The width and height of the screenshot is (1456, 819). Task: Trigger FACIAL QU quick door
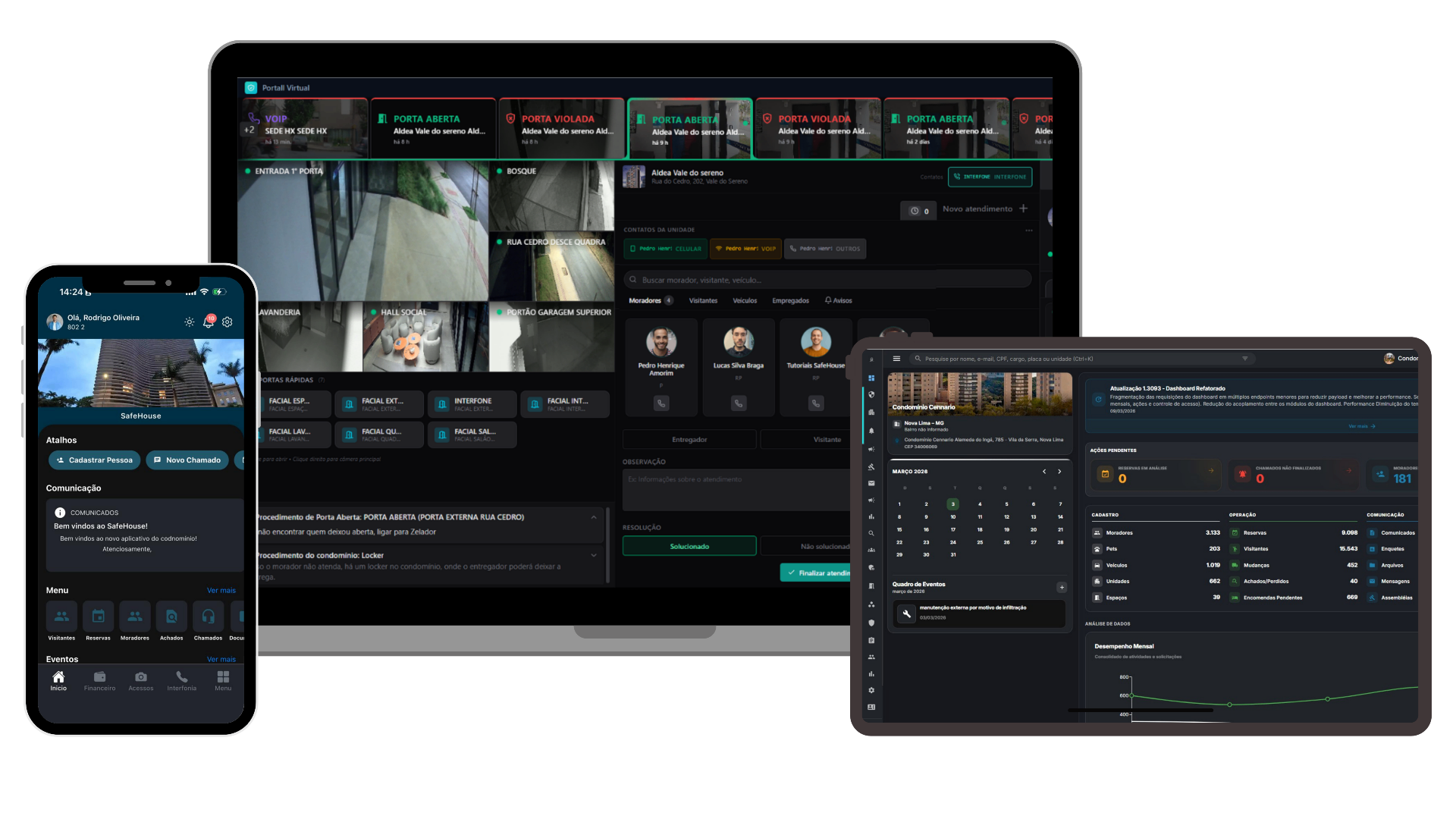click(379, 435)
